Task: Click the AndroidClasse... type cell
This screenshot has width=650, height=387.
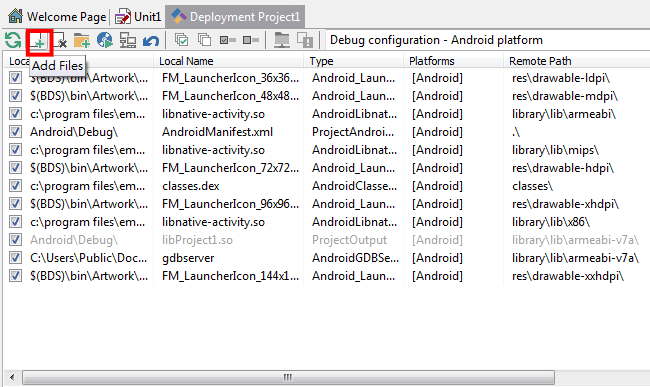Action: click(354, 186)
